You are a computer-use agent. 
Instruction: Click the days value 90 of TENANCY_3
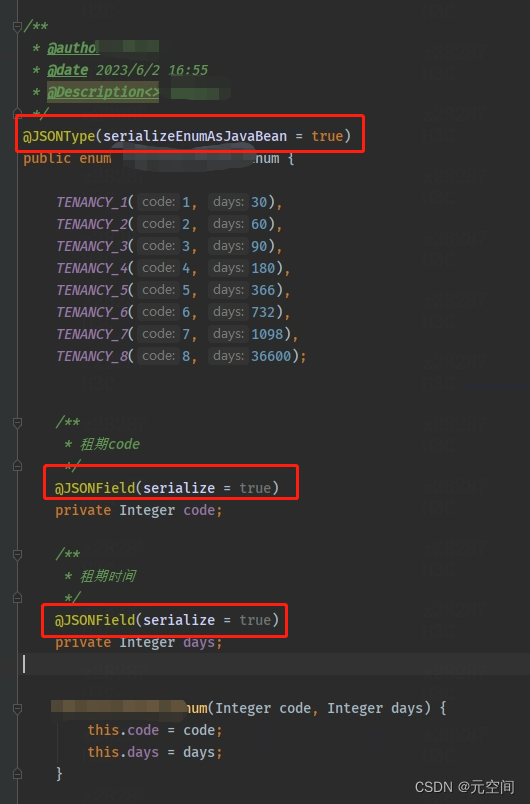click(x=259, y=247)
